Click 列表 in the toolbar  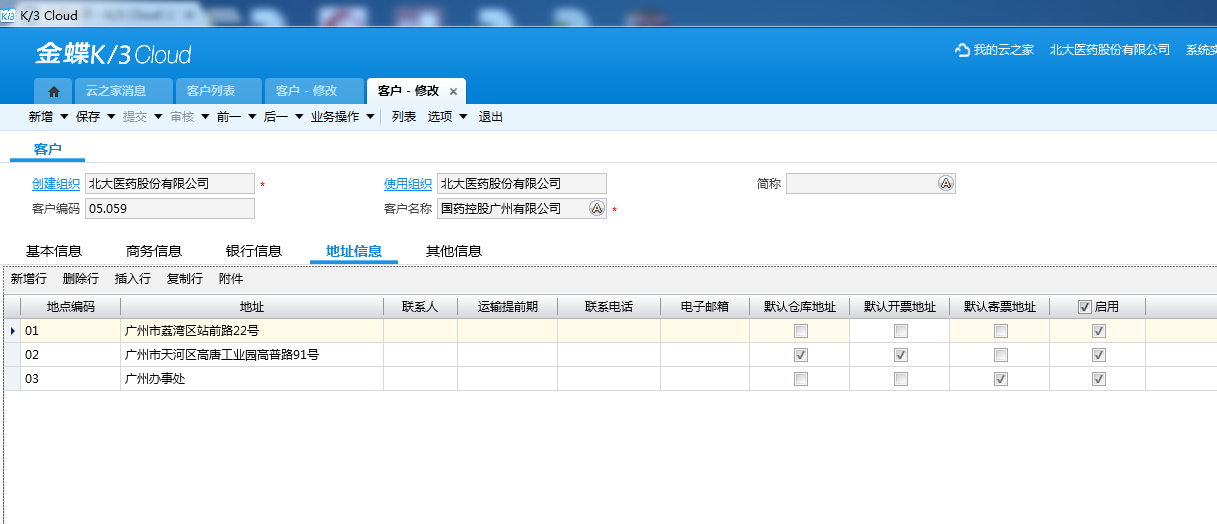point(404,117)
